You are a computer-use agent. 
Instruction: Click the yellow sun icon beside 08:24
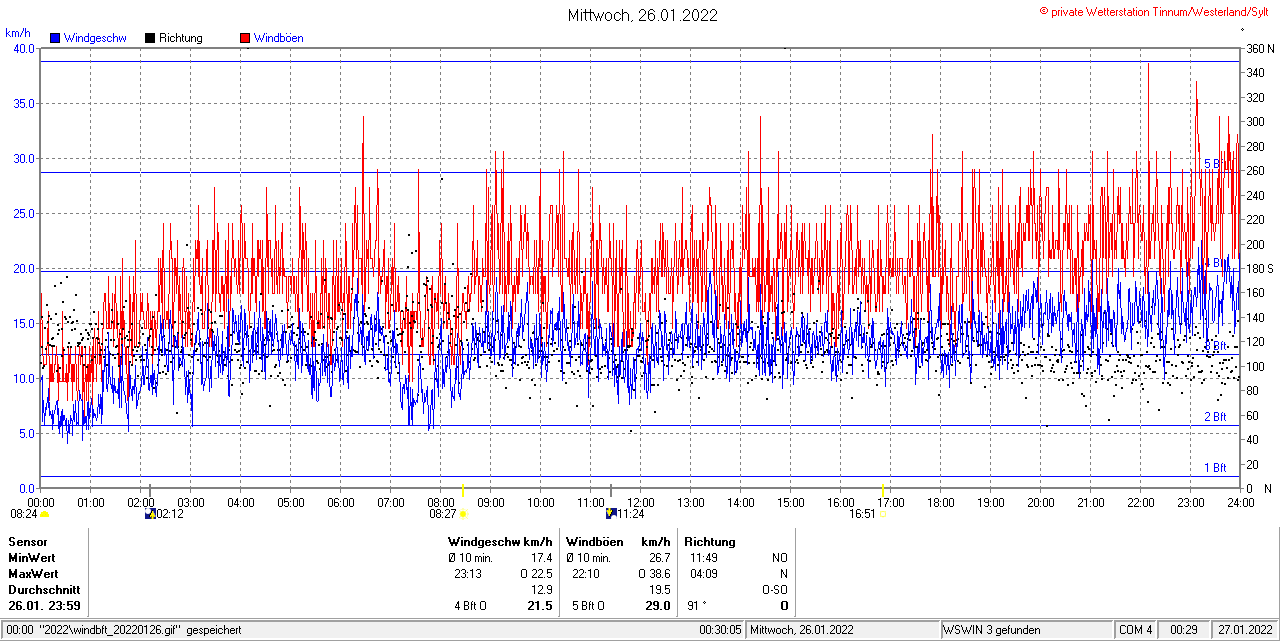pyautogui.click(x=44, y=514)
